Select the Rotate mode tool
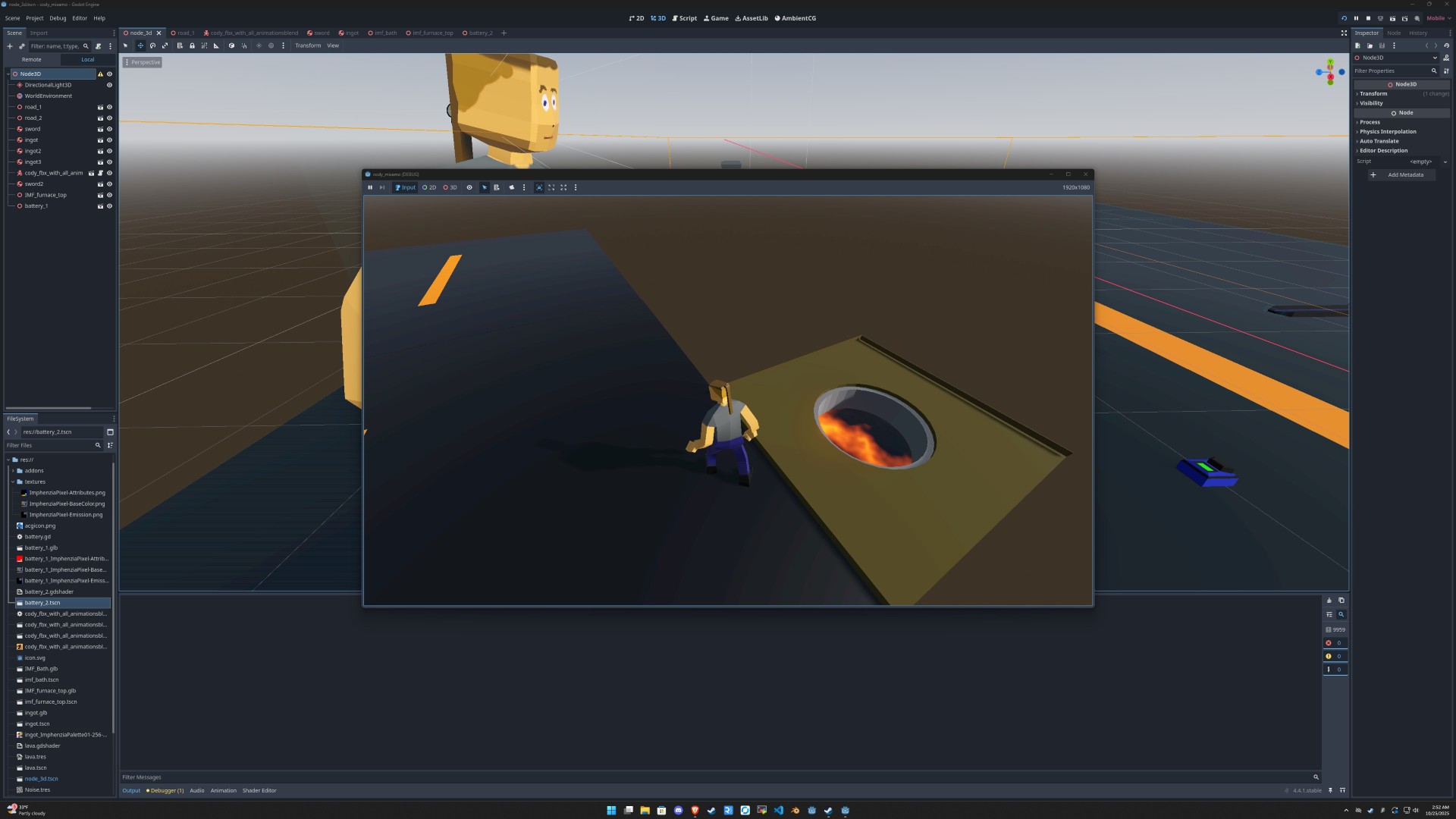Viewport: 1456px width, 819px height. [x=152, y=45]
